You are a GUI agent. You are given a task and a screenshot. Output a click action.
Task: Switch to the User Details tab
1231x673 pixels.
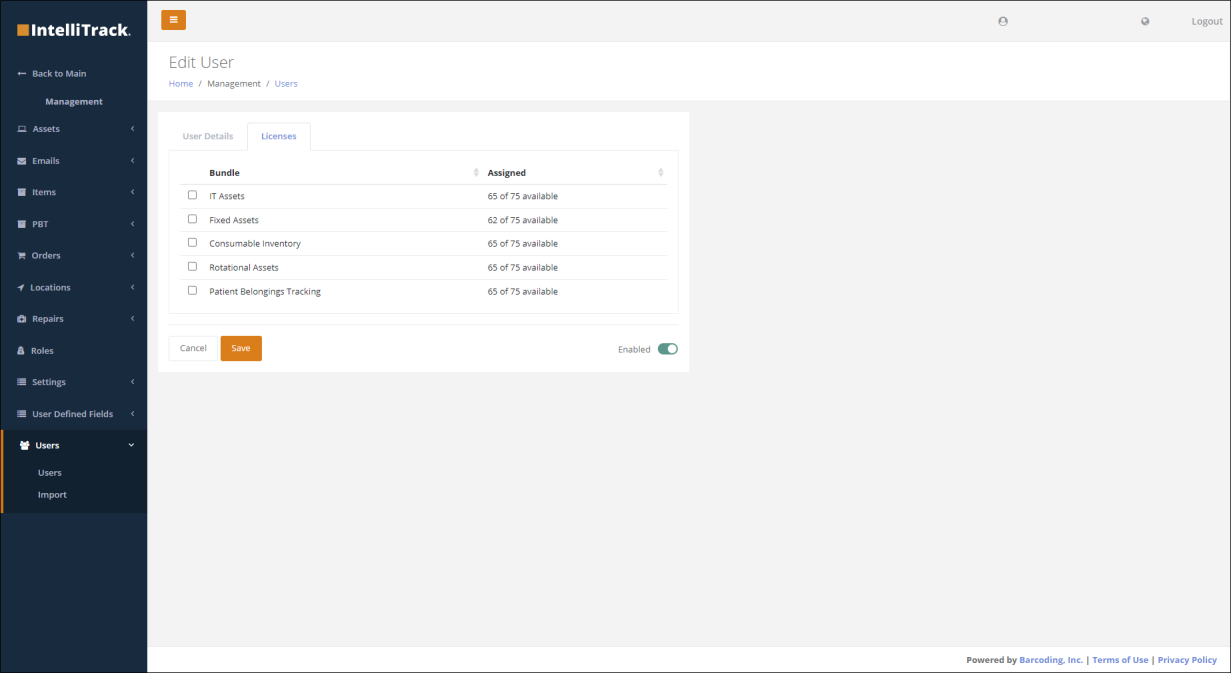208,136
